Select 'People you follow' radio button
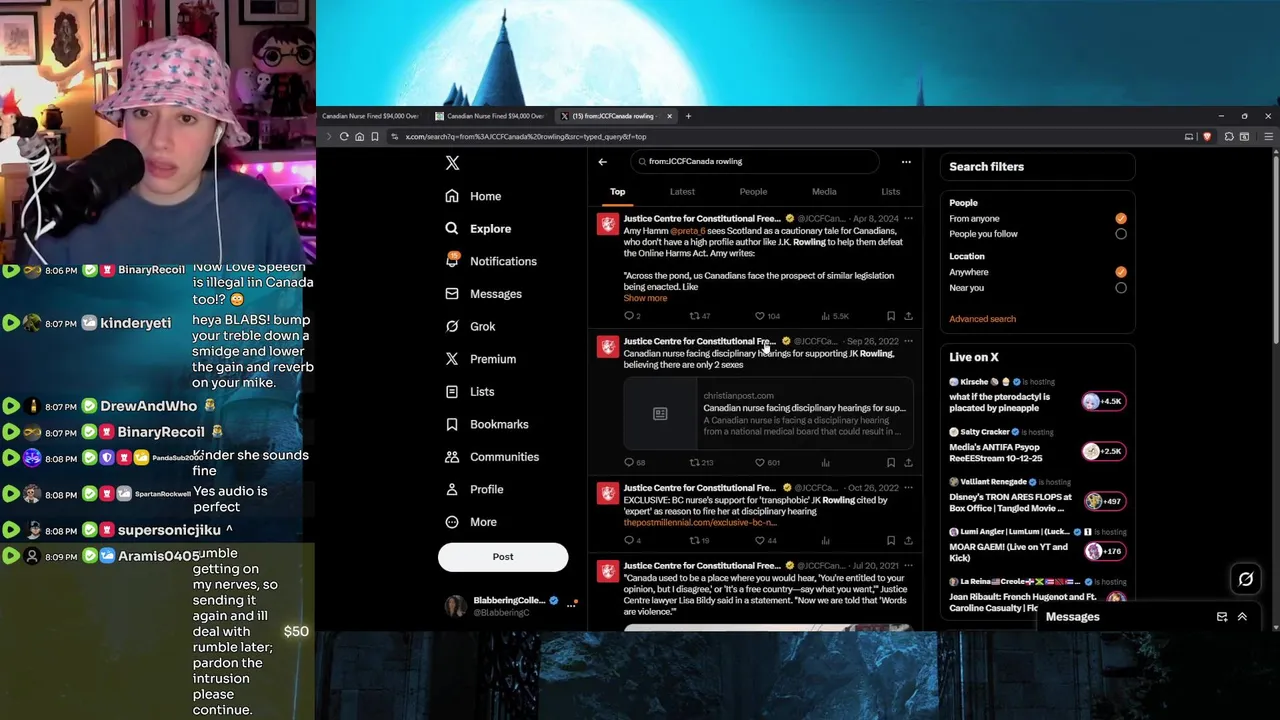The image size is (1280, 720). (1121, 234)
